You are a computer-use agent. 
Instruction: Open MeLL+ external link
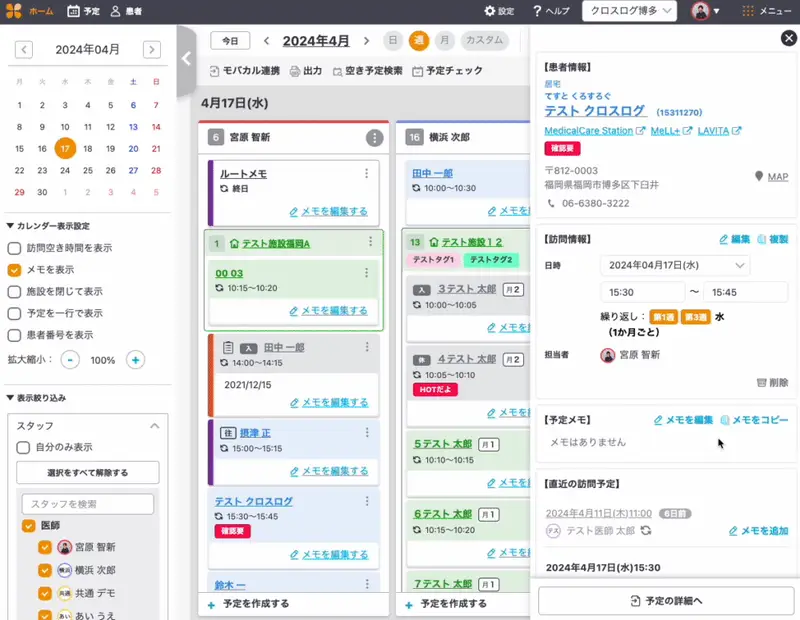(671, 131)
